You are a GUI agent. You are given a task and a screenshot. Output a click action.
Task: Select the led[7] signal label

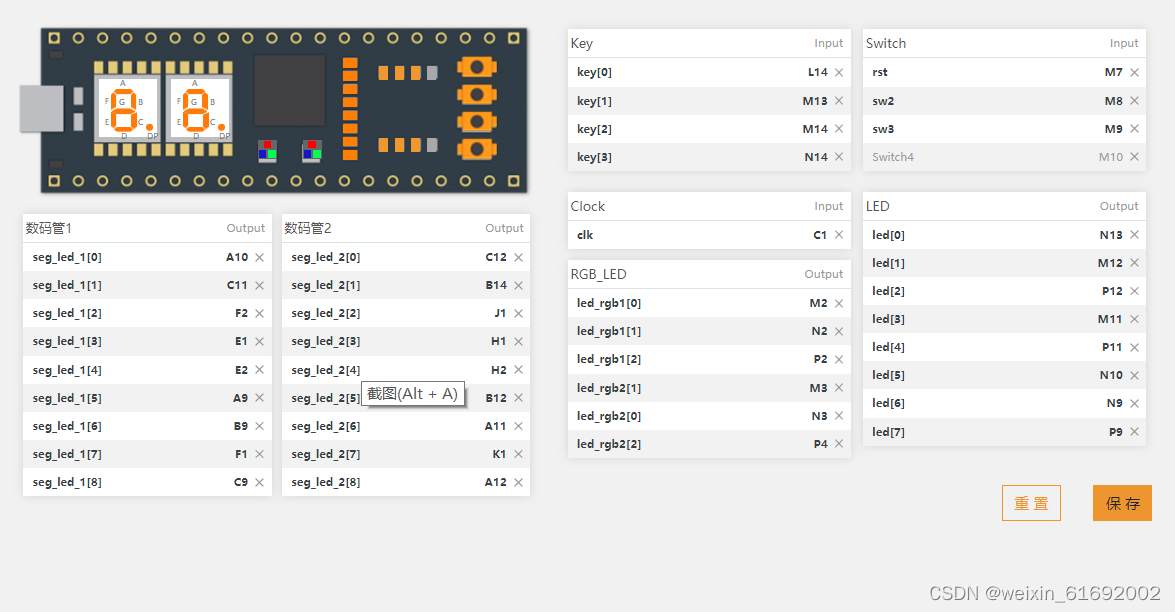888,432
